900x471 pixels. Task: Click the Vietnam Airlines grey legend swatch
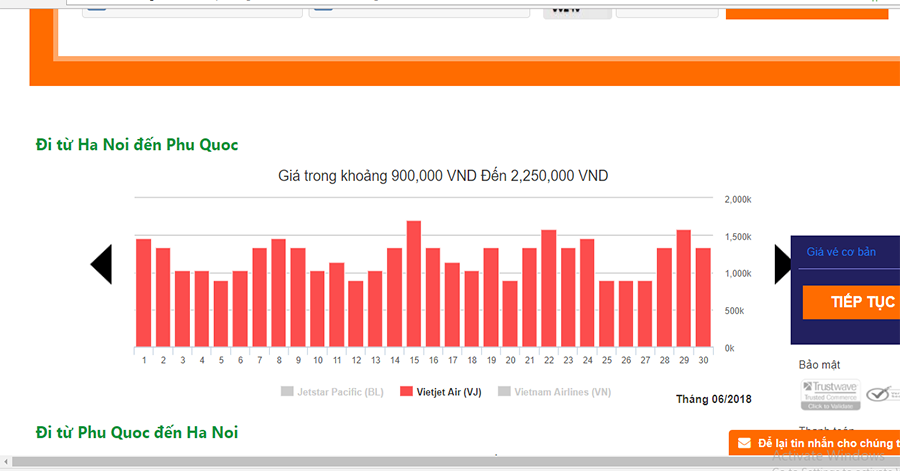point(504,391)
